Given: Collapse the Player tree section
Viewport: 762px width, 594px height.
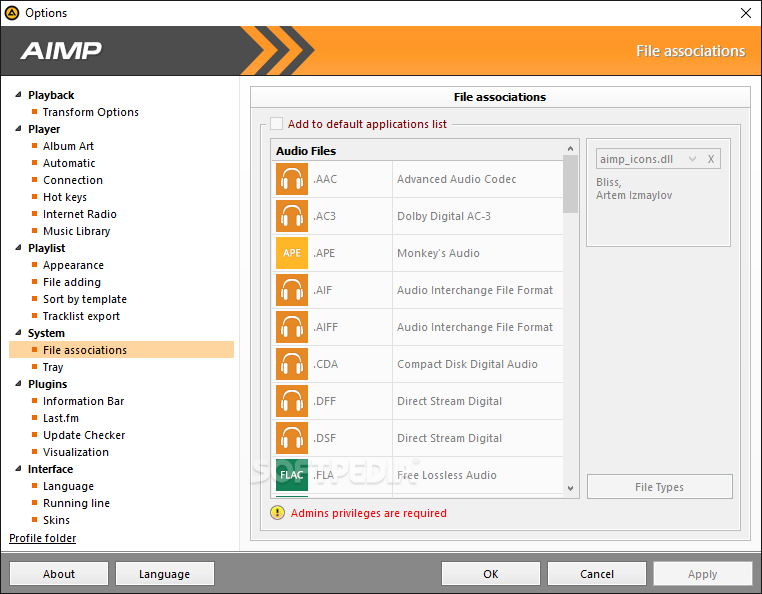Looking at the screenshot, I should coord(18,129).
